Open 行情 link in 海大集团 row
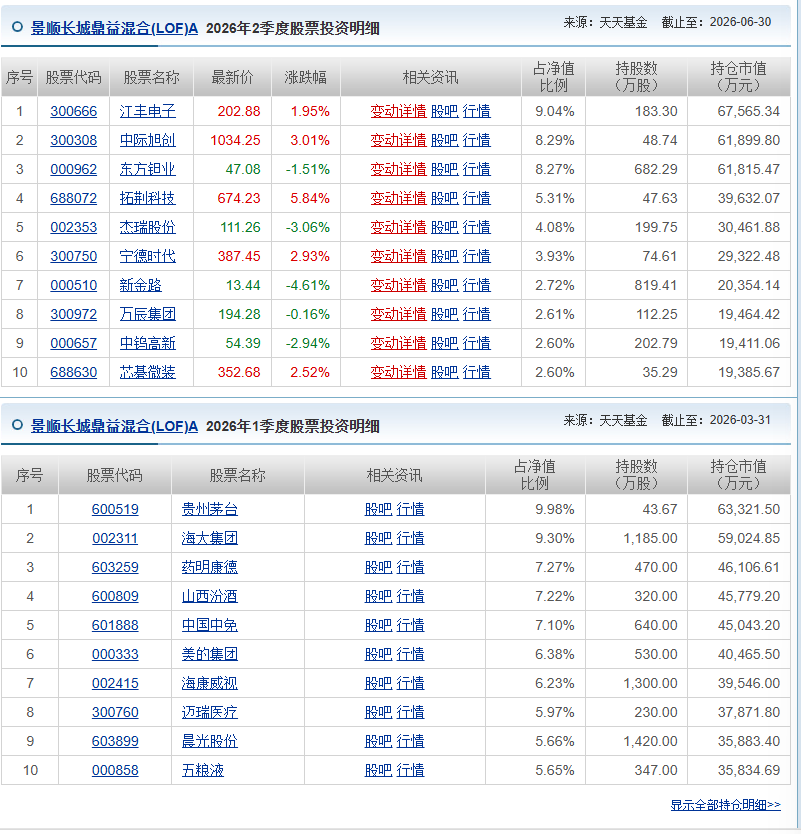This screenshot has height=834, width=801. coord(411,538)
